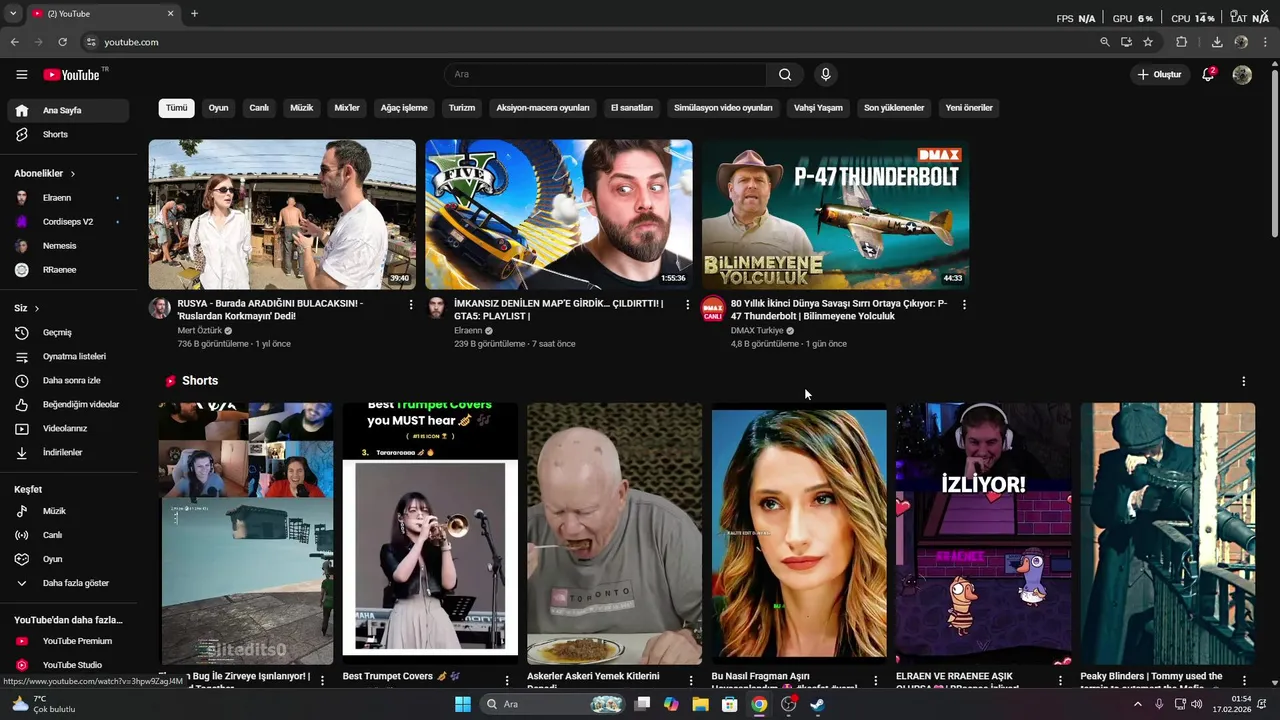Click the Oluştur create button

1159,74
